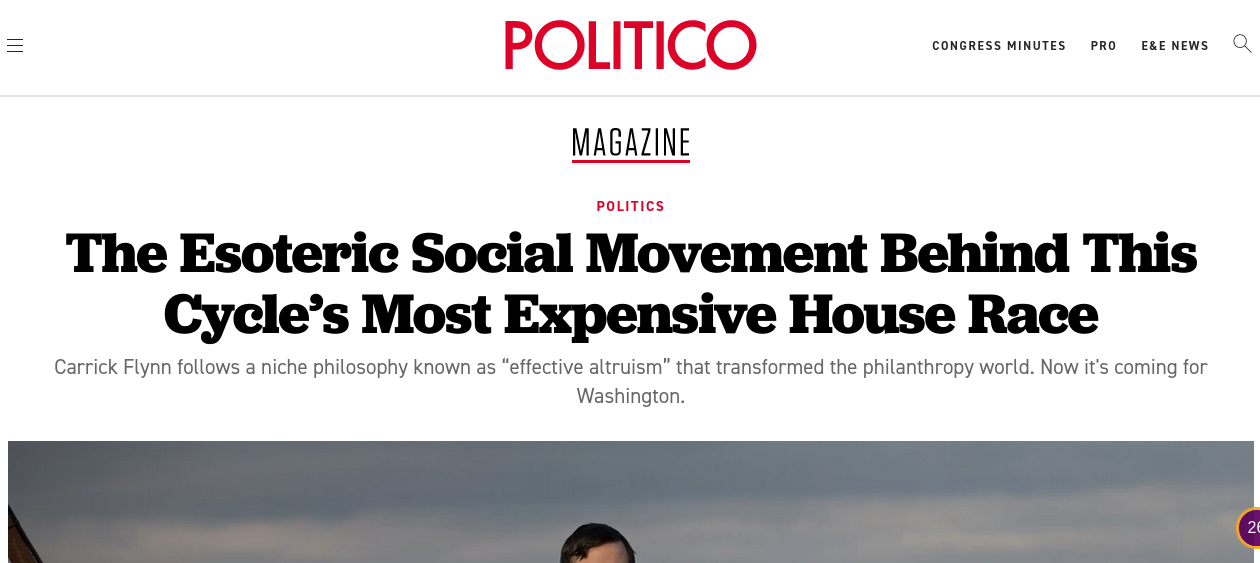Click the search magnifying glass icon
Viewport: 1260px width, 563px height.
[1242, 43]
